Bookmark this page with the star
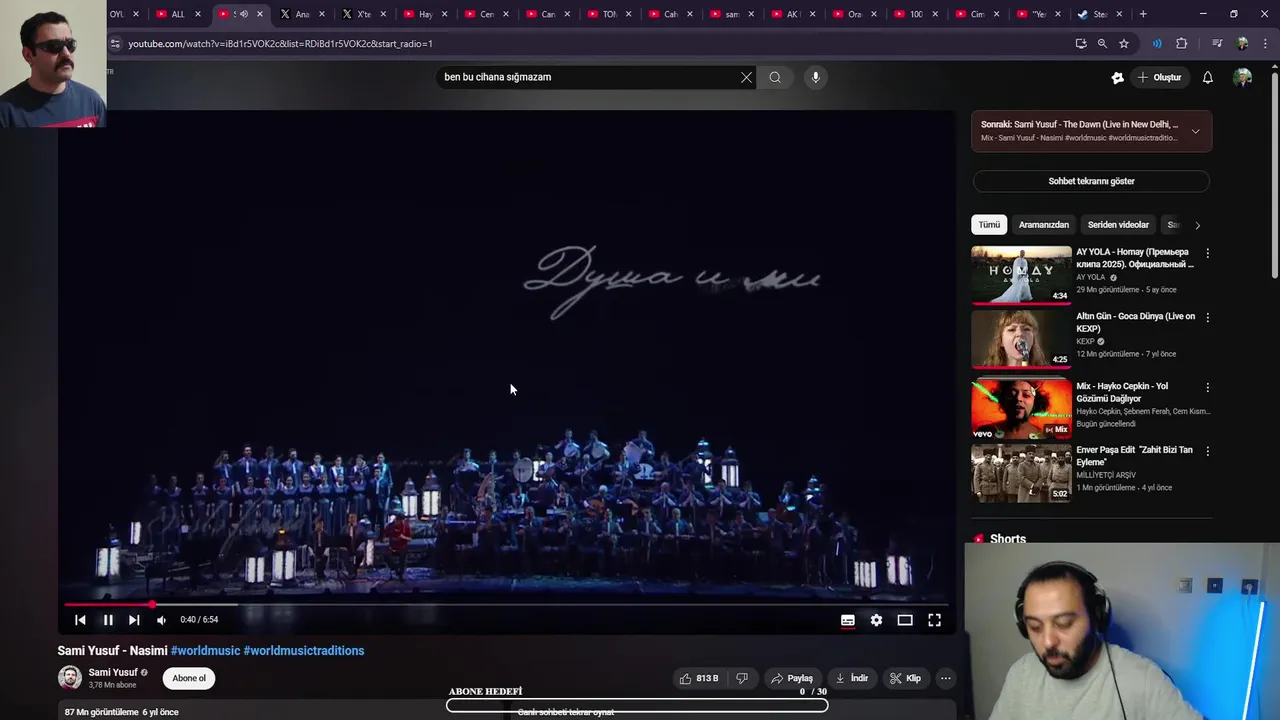 [x=1124, y=44]
